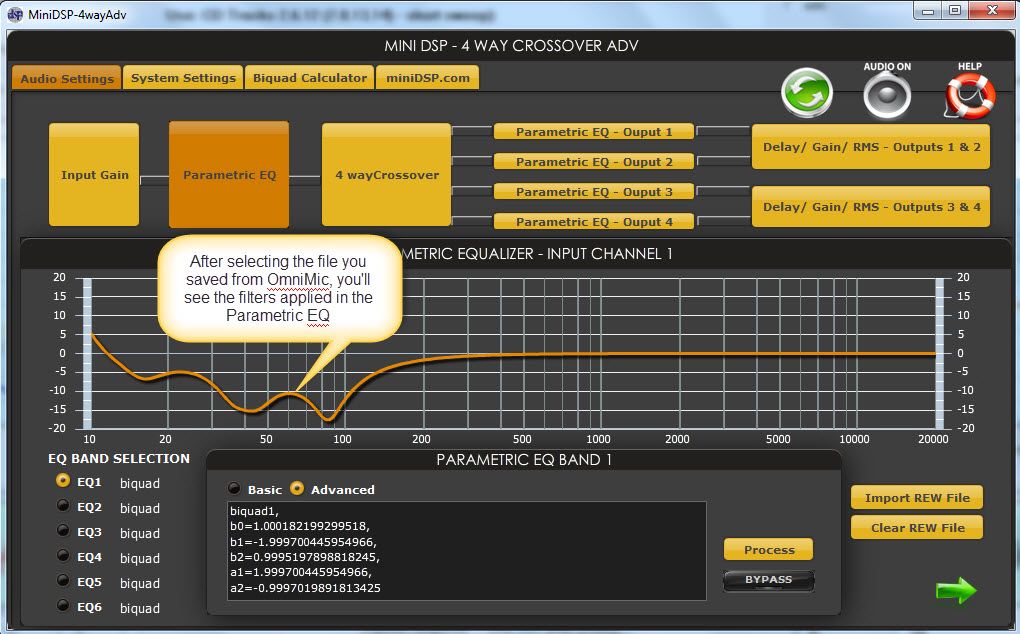The image size is (1020, 634).
Task: Open Parametric EQ - Ouput 2
Action: (x=594, y=162)
